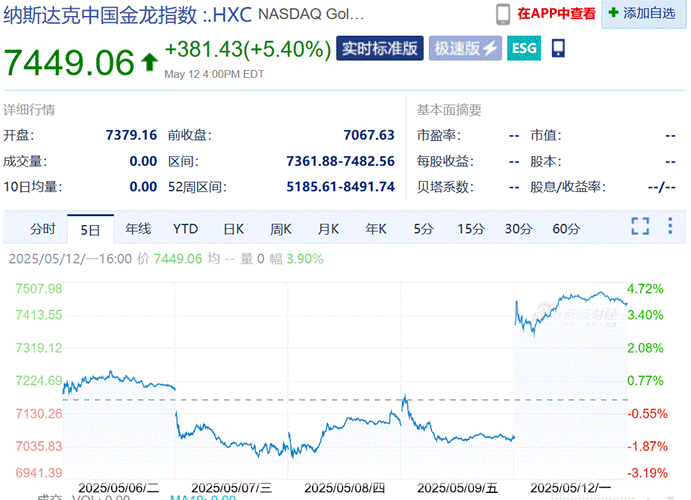Click the percent axis label -3.19%
This screenshot has width=691, height=500.
[647, 473]
